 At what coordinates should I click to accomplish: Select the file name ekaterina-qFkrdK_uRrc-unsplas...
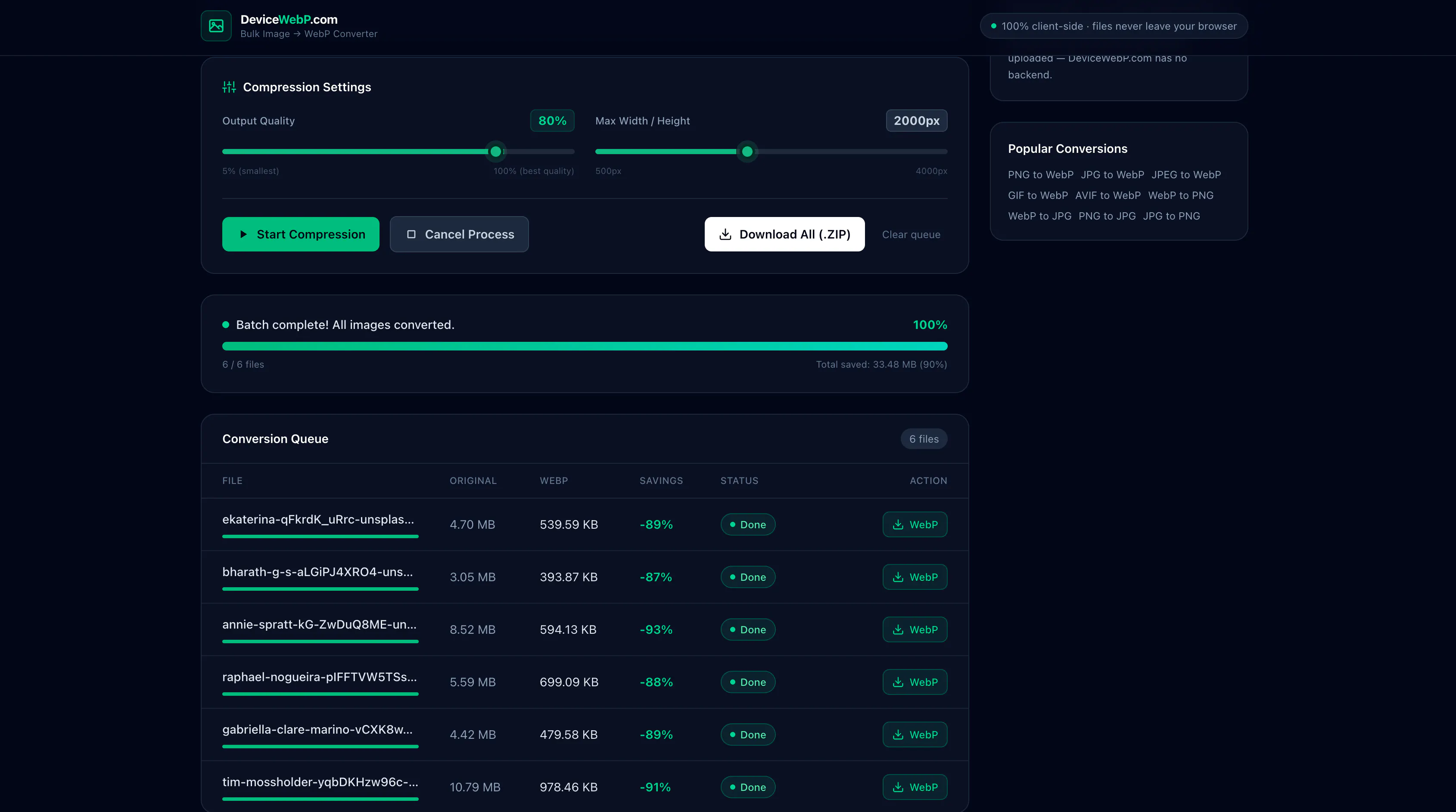[x=317, y=519]
